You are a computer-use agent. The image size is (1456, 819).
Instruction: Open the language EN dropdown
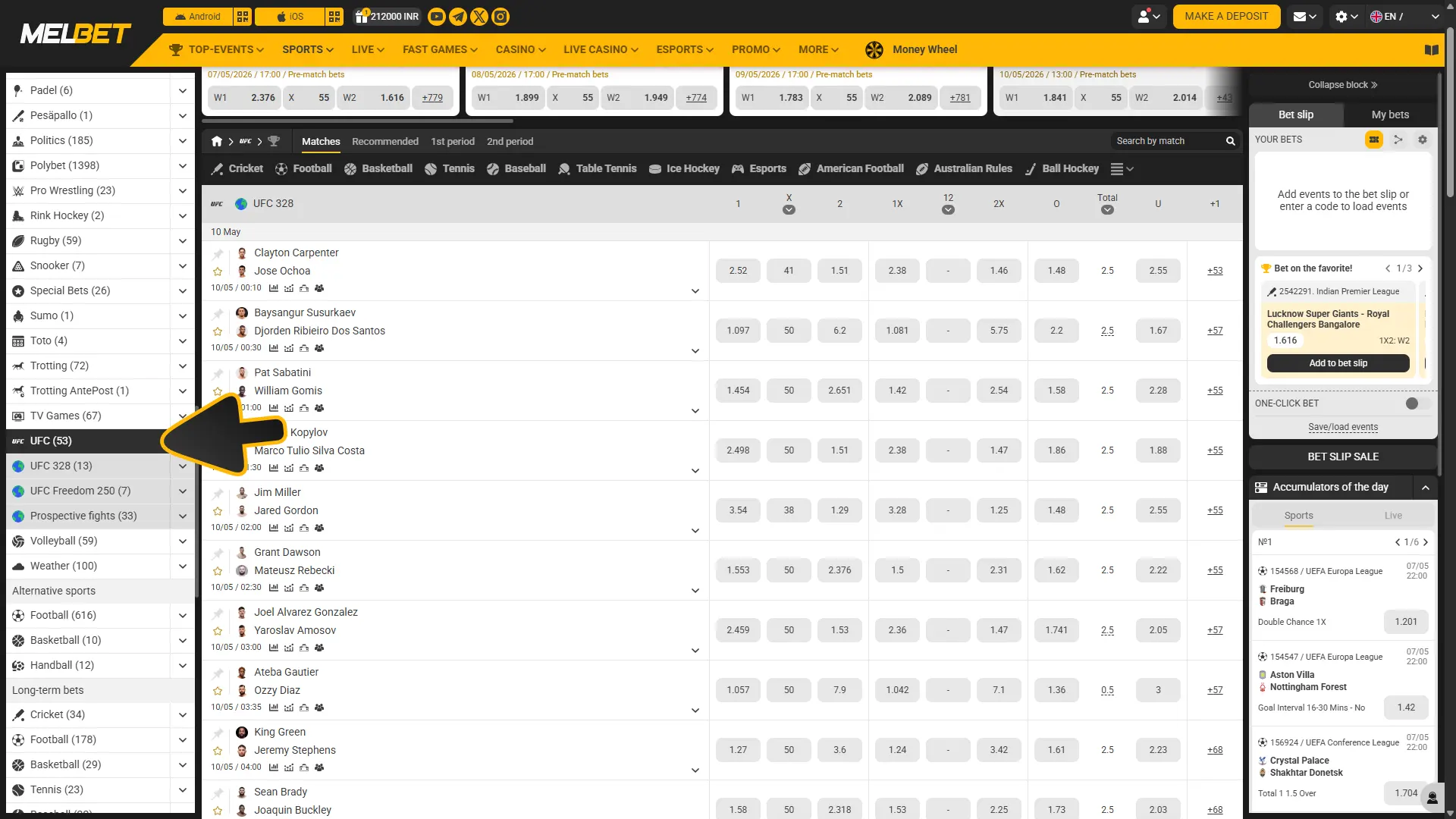coord(1404,17)
